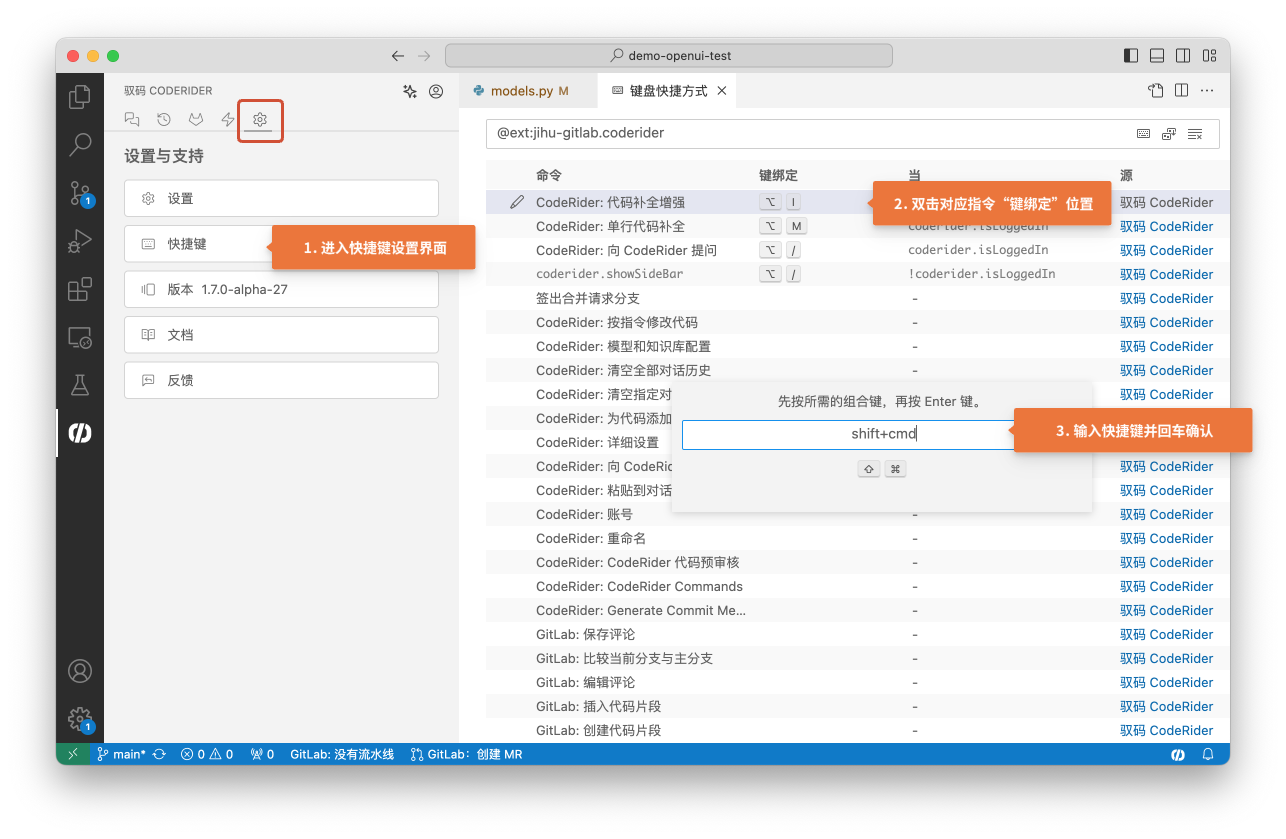Open 反馈 feedback button
Screen dimensions: 1286x839
[281, 380]
